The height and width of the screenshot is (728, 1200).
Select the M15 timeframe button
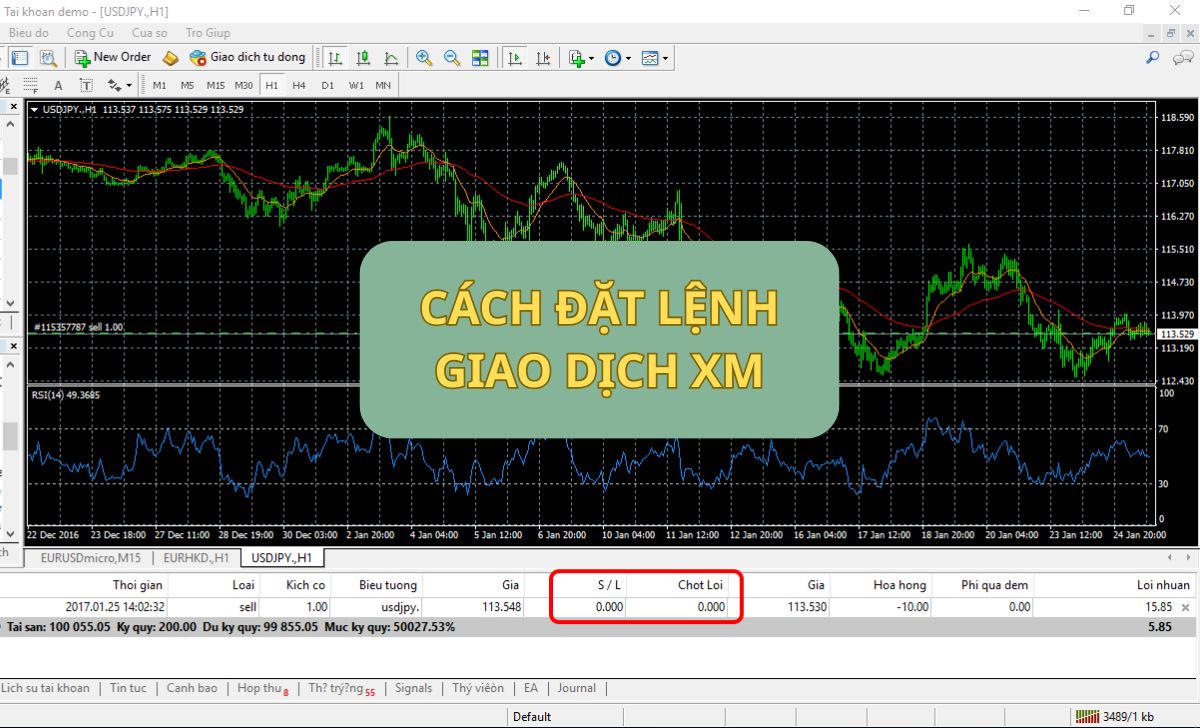pyautogui.click(x=215, y=85)
